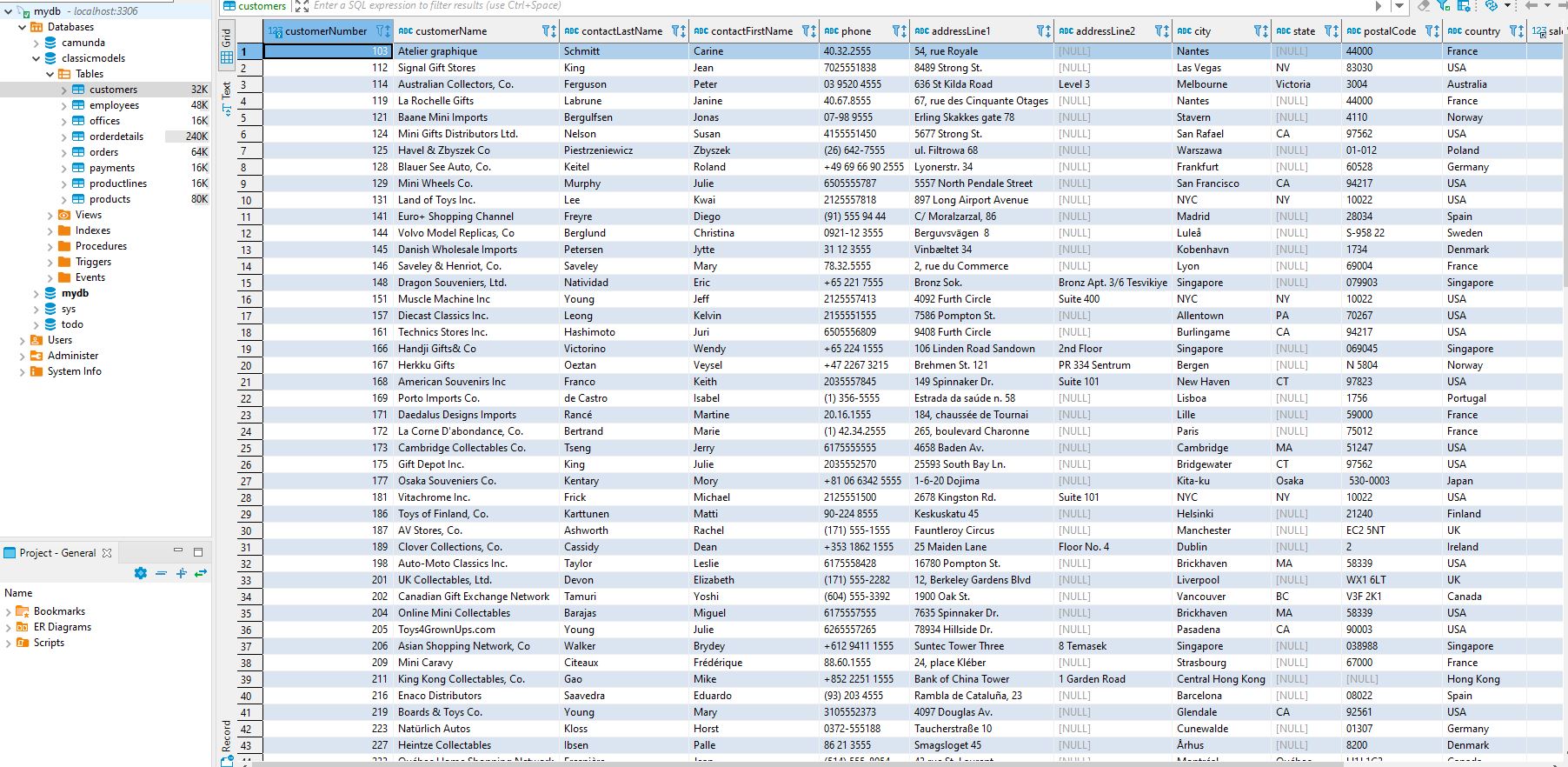Image resolution: width=1568 pixels, height=767 pixels.
Task: Click the refresh results icon
Action: click(x=1492, y=5)
